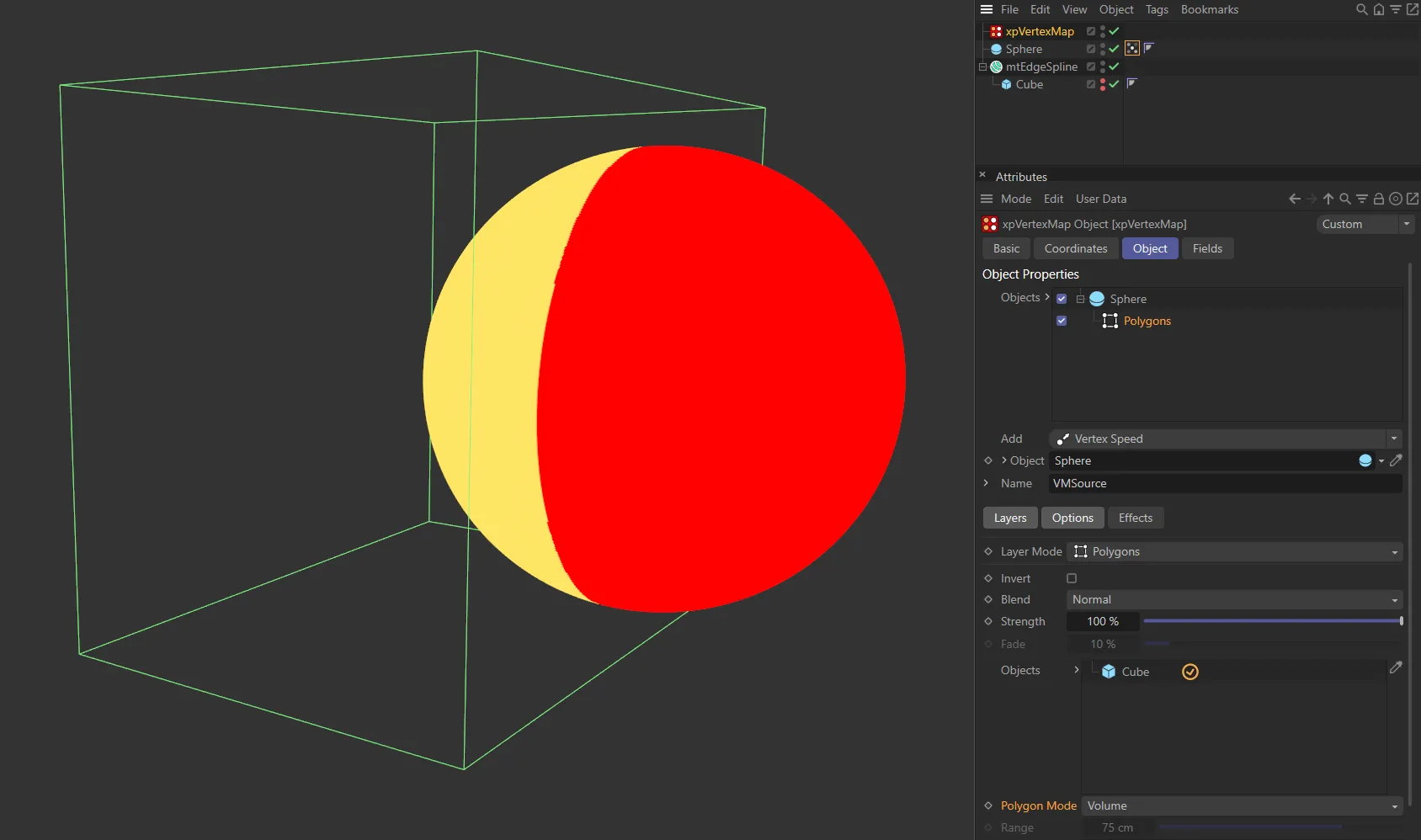Click the back arrow in Attributes panel
The height and width of the screenshot is (840, 1421).
1294,199
